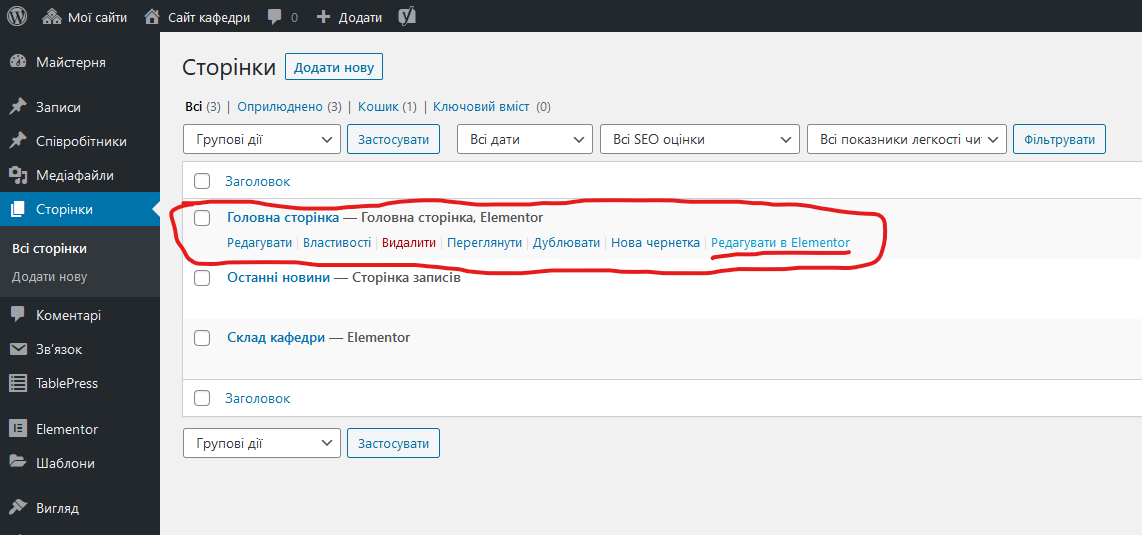Select Всі сторінки submenu item

[x=50, y=249]
